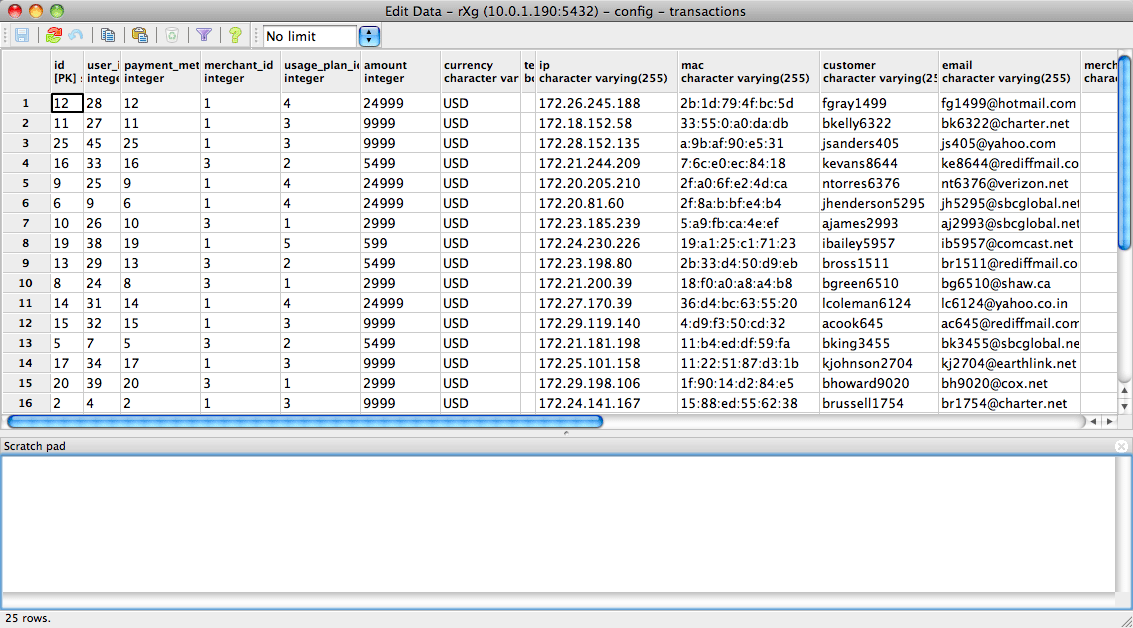Click the amount column header

tap(400, 72)
